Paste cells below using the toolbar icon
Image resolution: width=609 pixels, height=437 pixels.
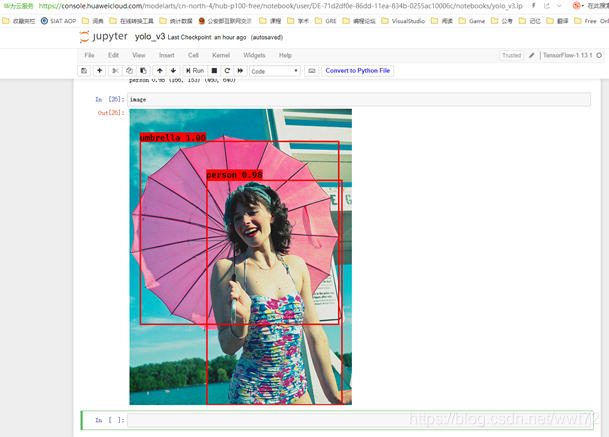click(x=143, y=71)
